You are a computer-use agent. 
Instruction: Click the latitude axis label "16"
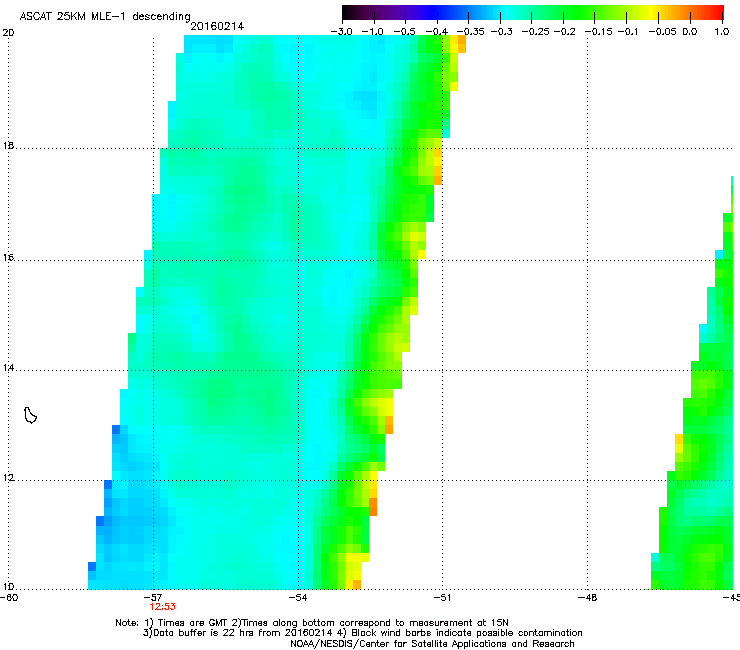[x=8, y=258]
